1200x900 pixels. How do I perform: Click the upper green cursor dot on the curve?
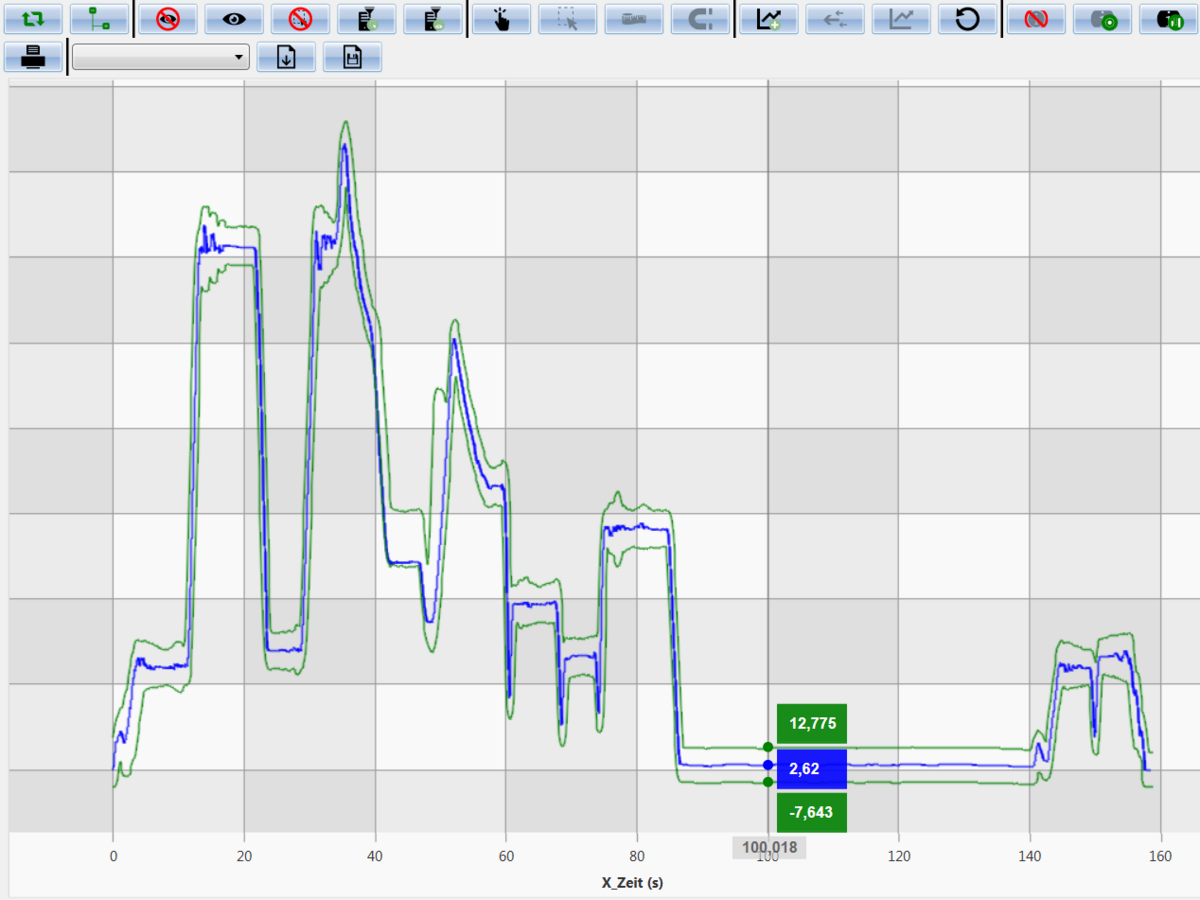pyautogui.click(x=767, y=747)
